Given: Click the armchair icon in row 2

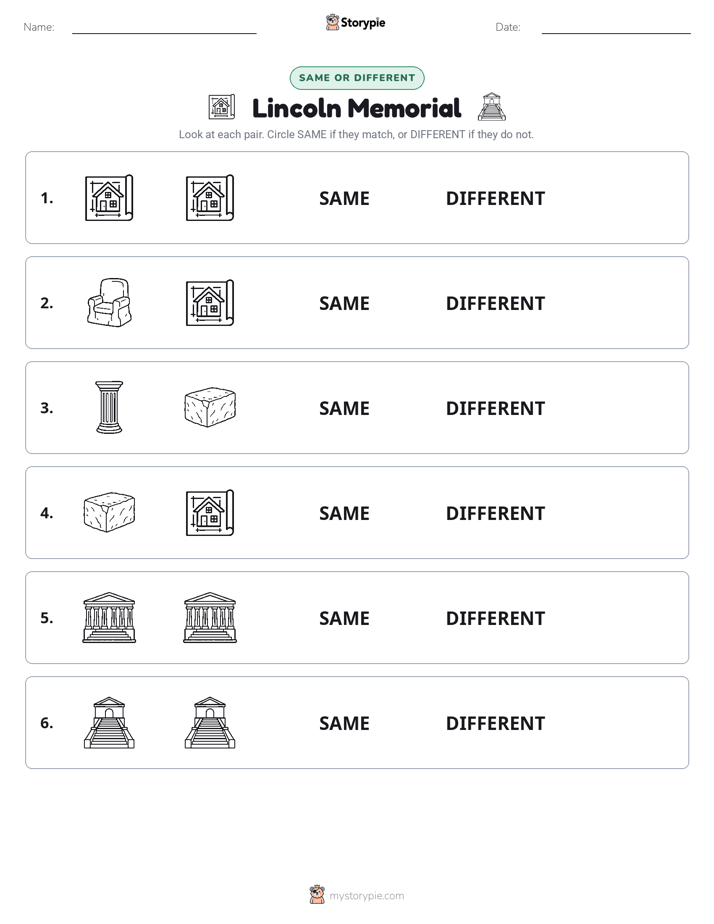Looking at the screenshot, I should (x=109, y=302).
